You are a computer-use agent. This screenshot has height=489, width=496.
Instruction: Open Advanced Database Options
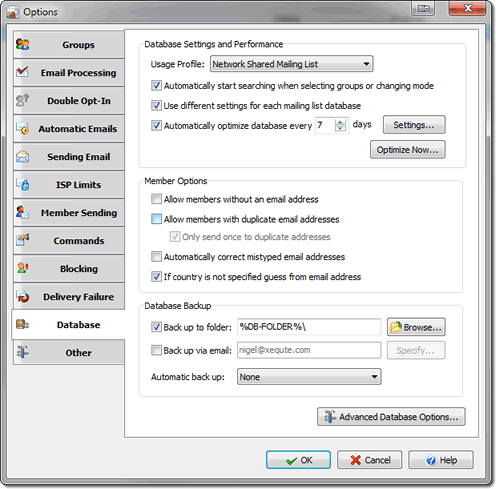click(x=391, y=417)
